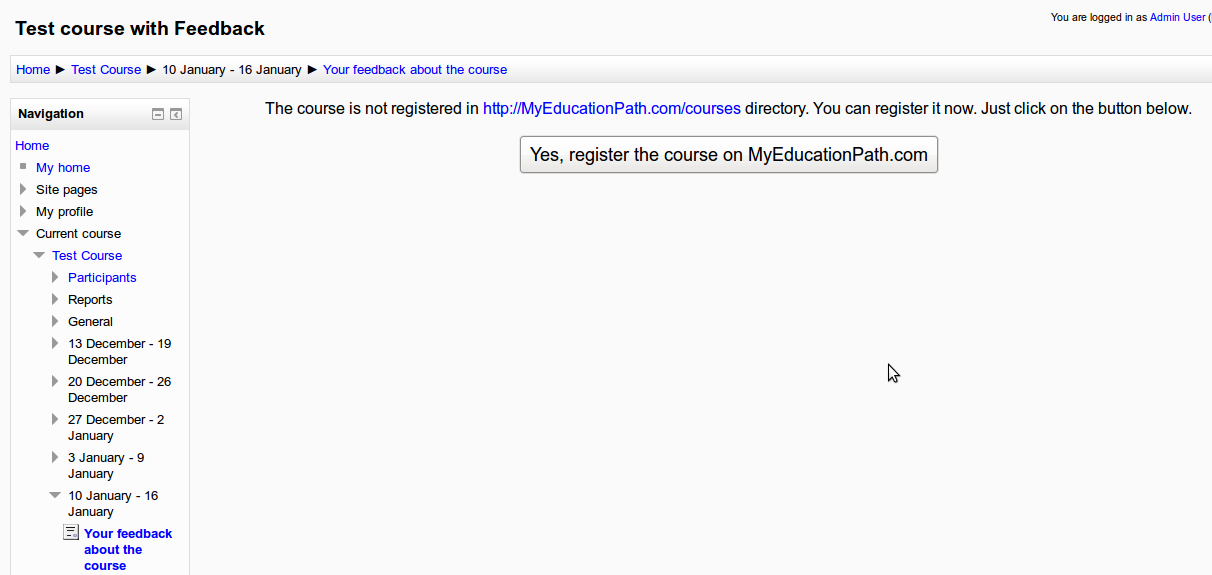Open the MyEducationPath.com/courses link
Viewport: 1212px width, 575px height.
coord(611,108)
